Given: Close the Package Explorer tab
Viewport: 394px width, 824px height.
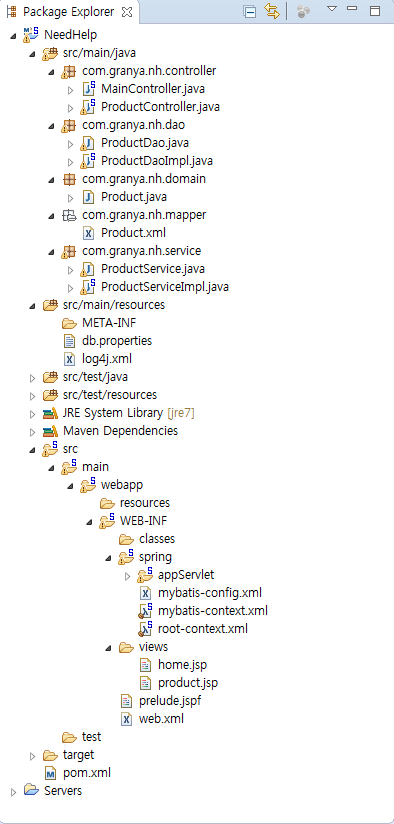Looking at the screenshot, I should [127, 12].
